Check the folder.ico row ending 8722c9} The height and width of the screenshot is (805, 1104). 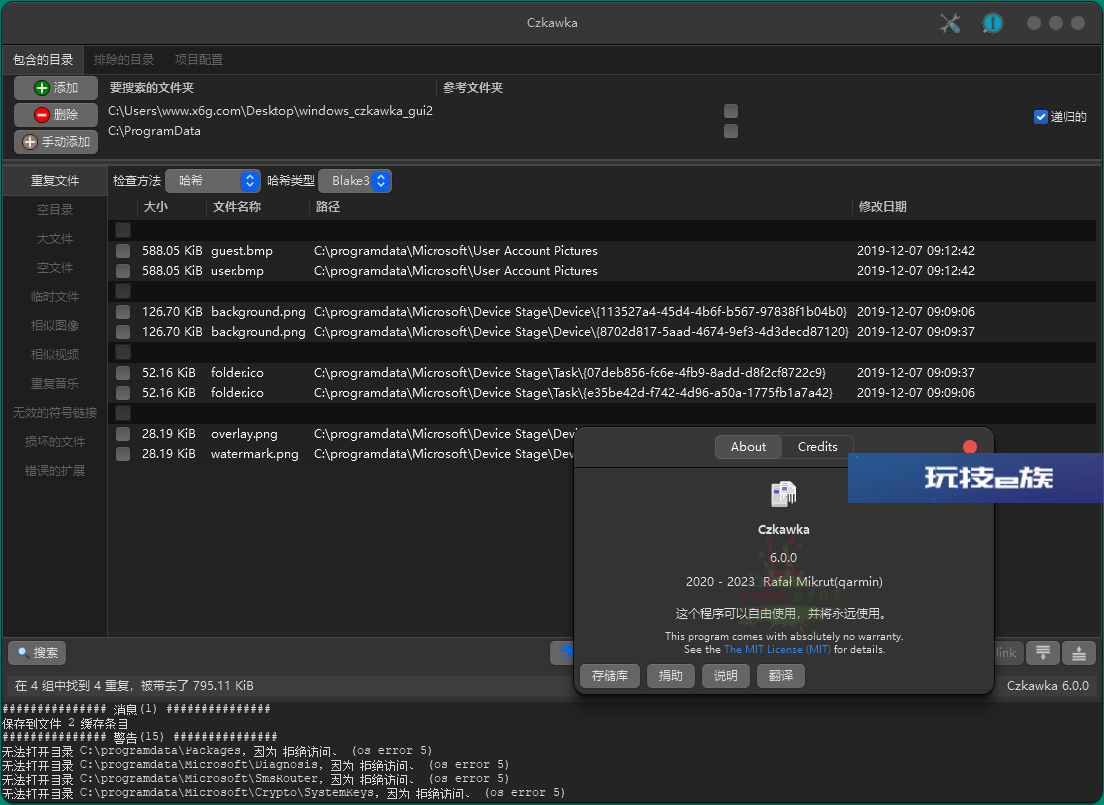(x=123, y=373)
